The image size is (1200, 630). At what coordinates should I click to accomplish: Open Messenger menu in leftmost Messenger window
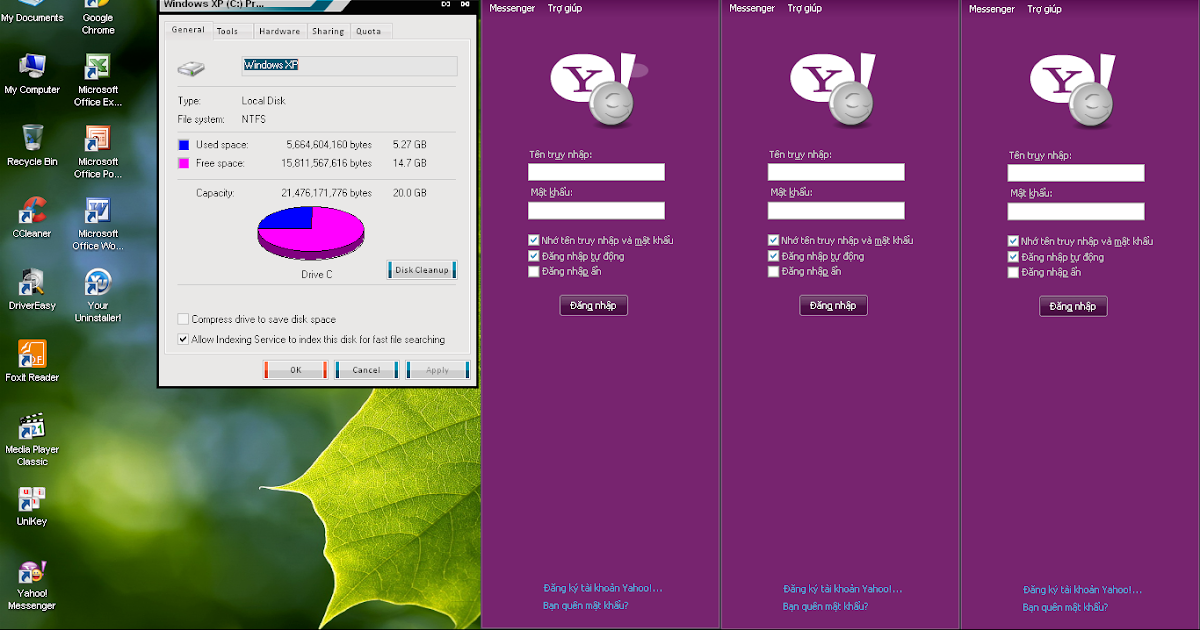tap(512, 8)
